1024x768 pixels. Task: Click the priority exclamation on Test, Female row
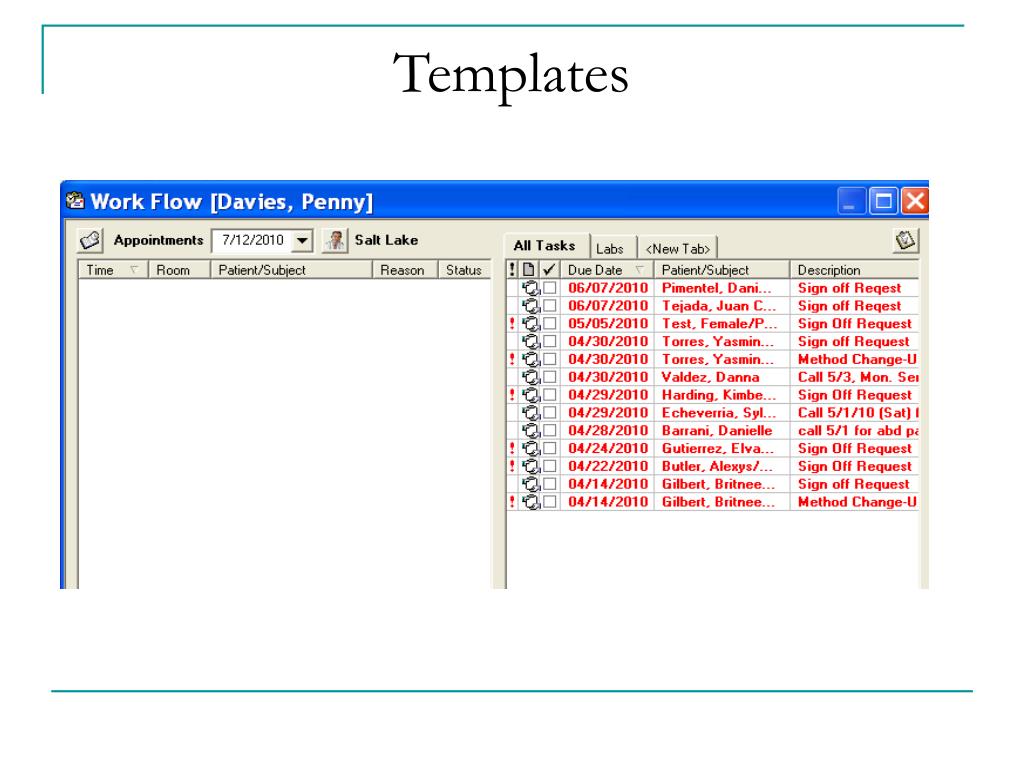point(512,323)
